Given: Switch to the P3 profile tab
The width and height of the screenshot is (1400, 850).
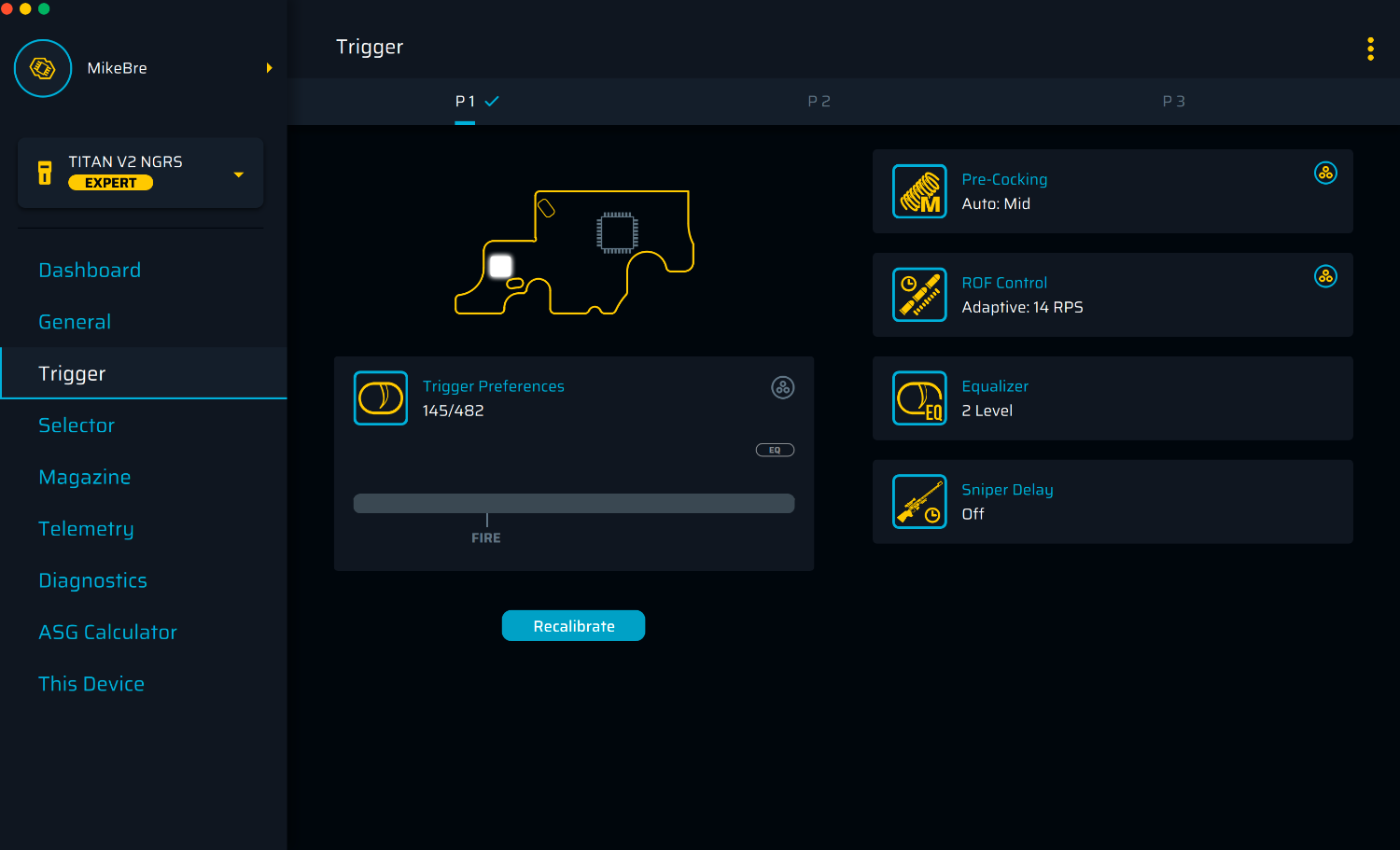Looking at the screenshot, I should 1173,102.
